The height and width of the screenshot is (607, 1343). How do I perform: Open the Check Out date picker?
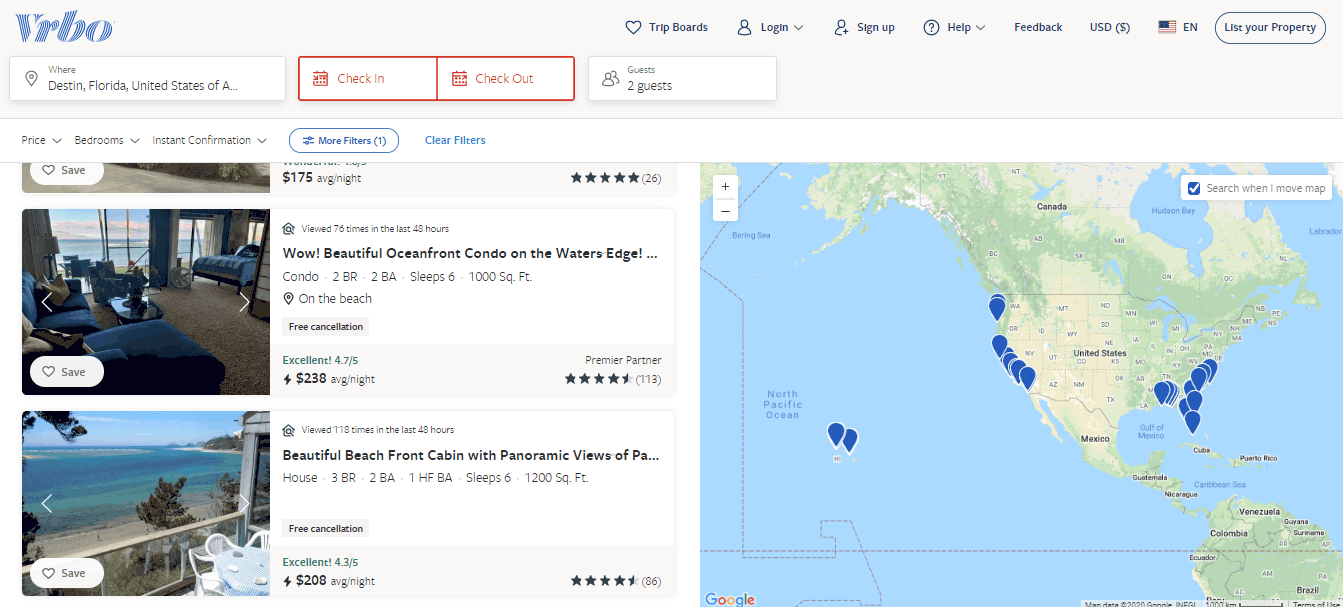click(506, 78)
